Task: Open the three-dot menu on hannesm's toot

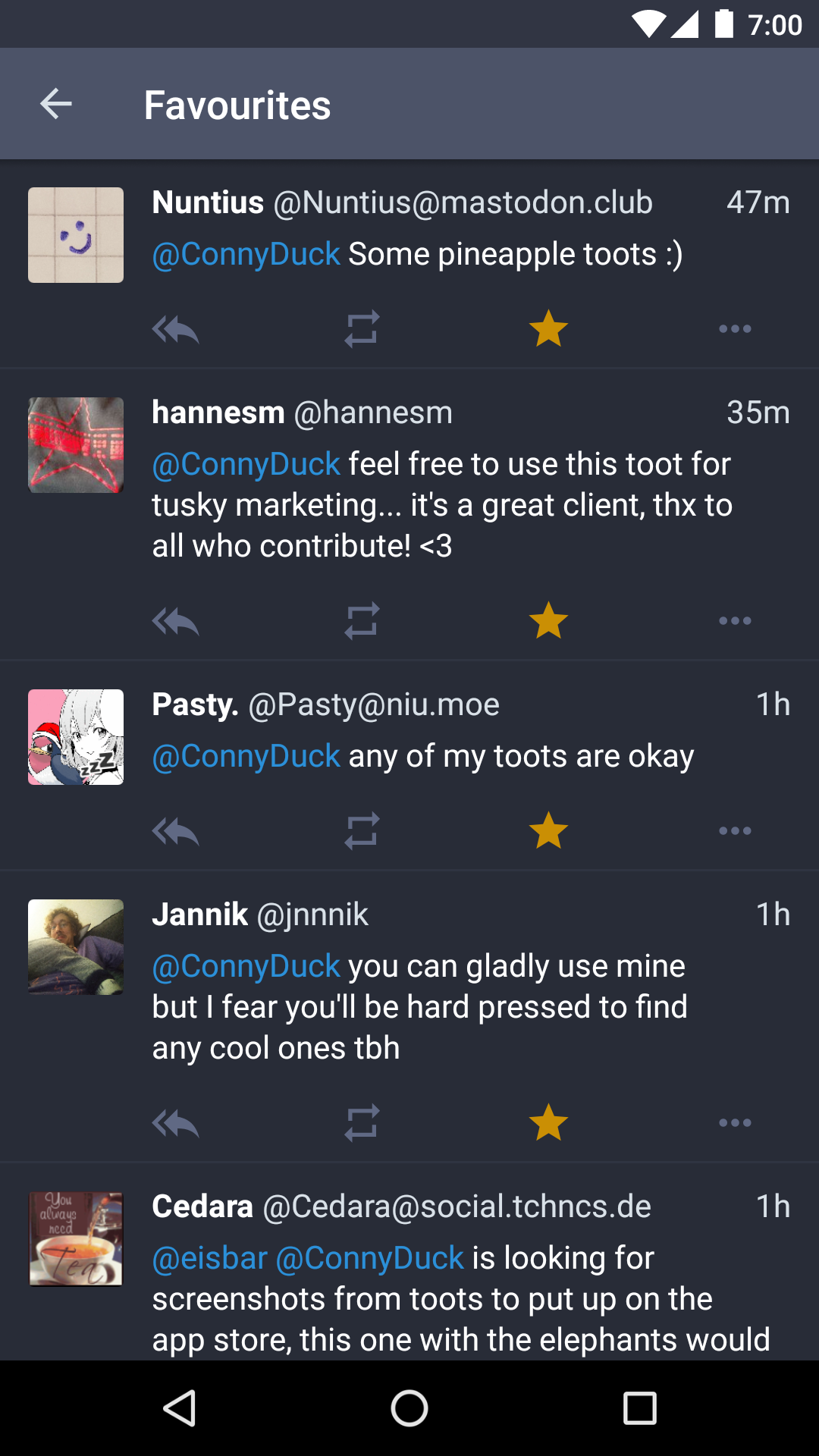Action: [735, 621]
